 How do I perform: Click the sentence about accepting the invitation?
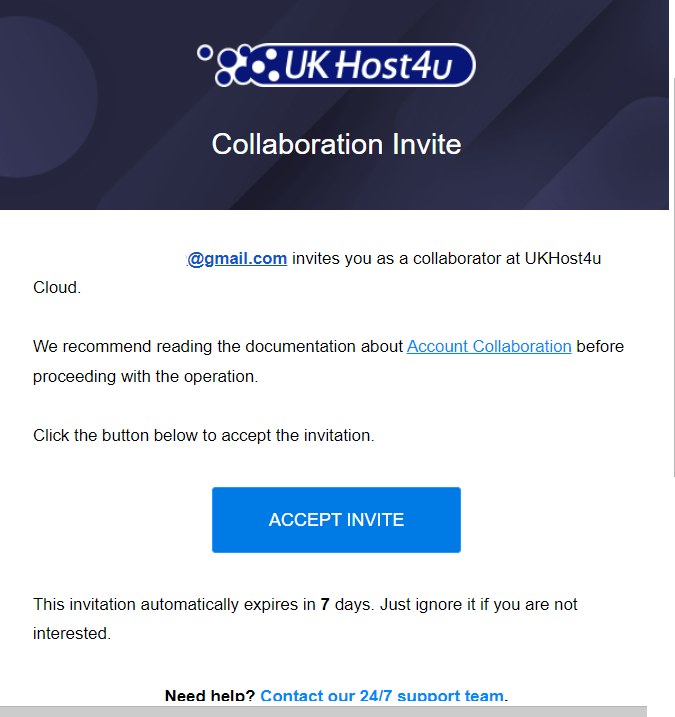coord(204,435)
